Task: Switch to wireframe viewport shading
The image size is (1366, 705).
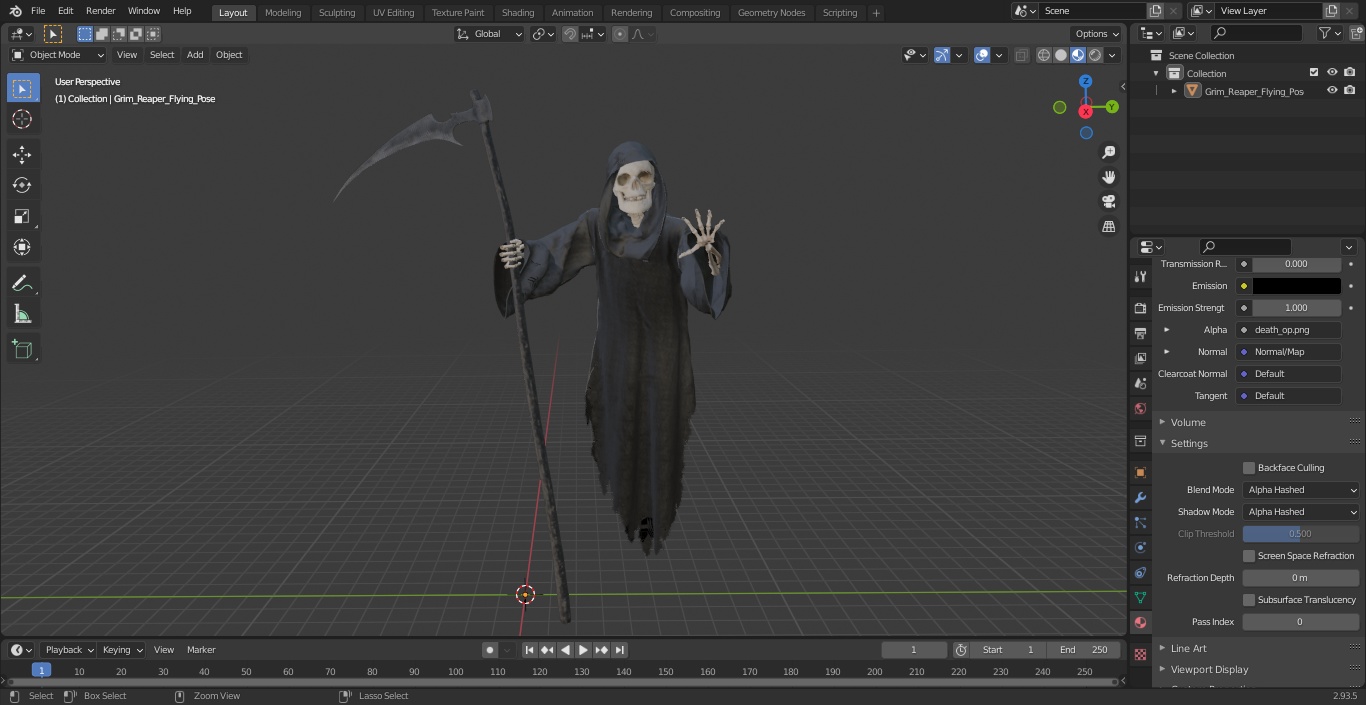Action: coord(1044,55)
